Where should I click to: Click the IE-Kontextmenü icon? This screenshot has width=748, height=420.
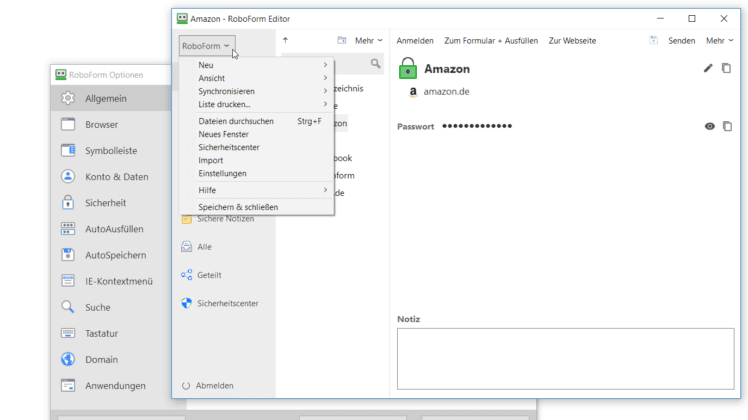(68, 281)
